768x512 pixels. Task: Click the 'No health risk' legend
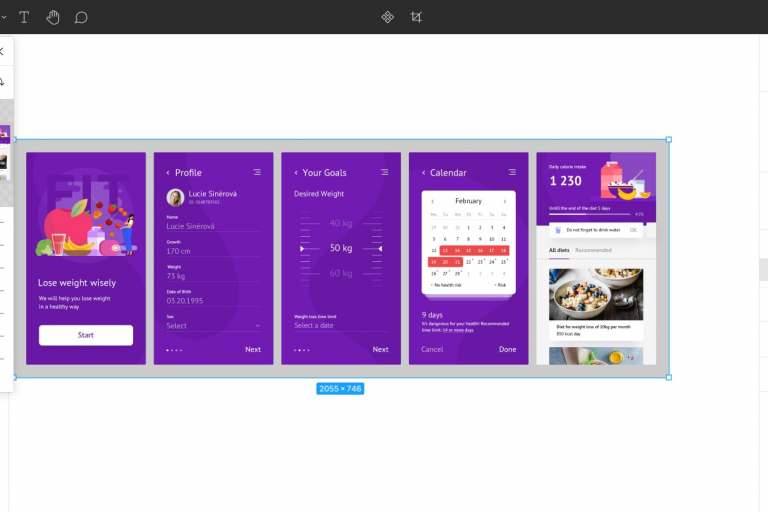coord(447,285)
